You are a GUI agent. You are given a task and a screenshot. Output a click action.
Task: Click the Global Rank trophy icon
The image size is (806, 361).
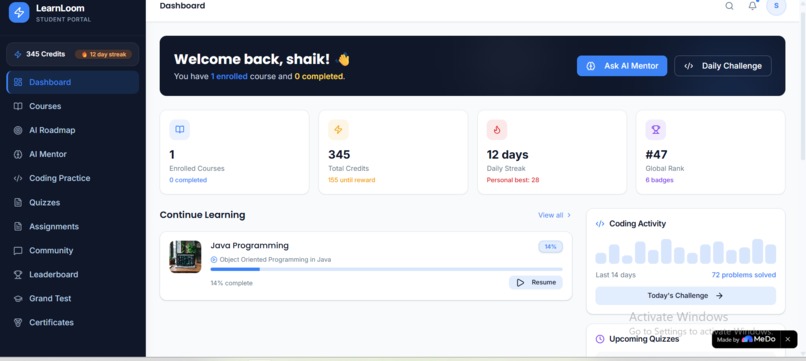(655, 130)
